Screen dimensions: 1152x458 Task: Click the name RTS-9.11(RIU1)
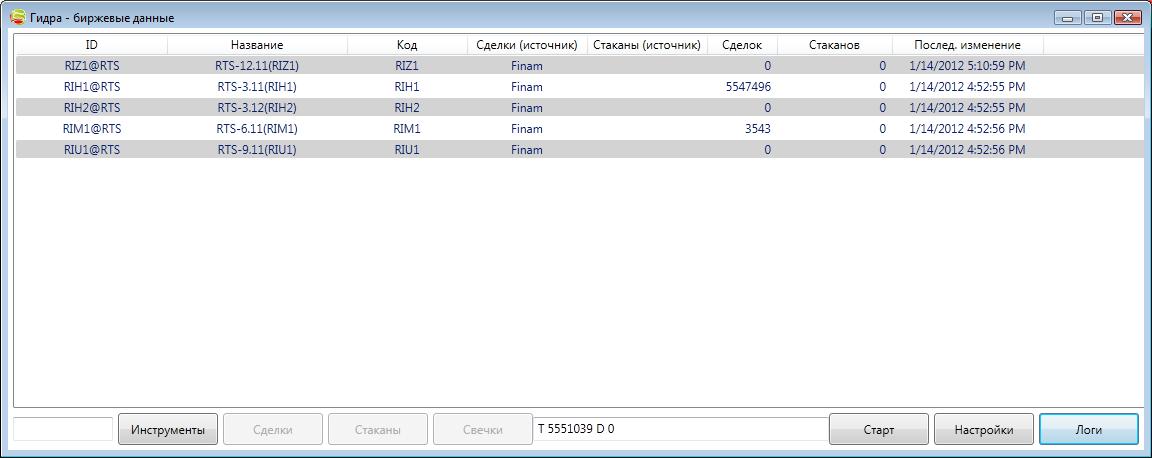tap(257, 150)
